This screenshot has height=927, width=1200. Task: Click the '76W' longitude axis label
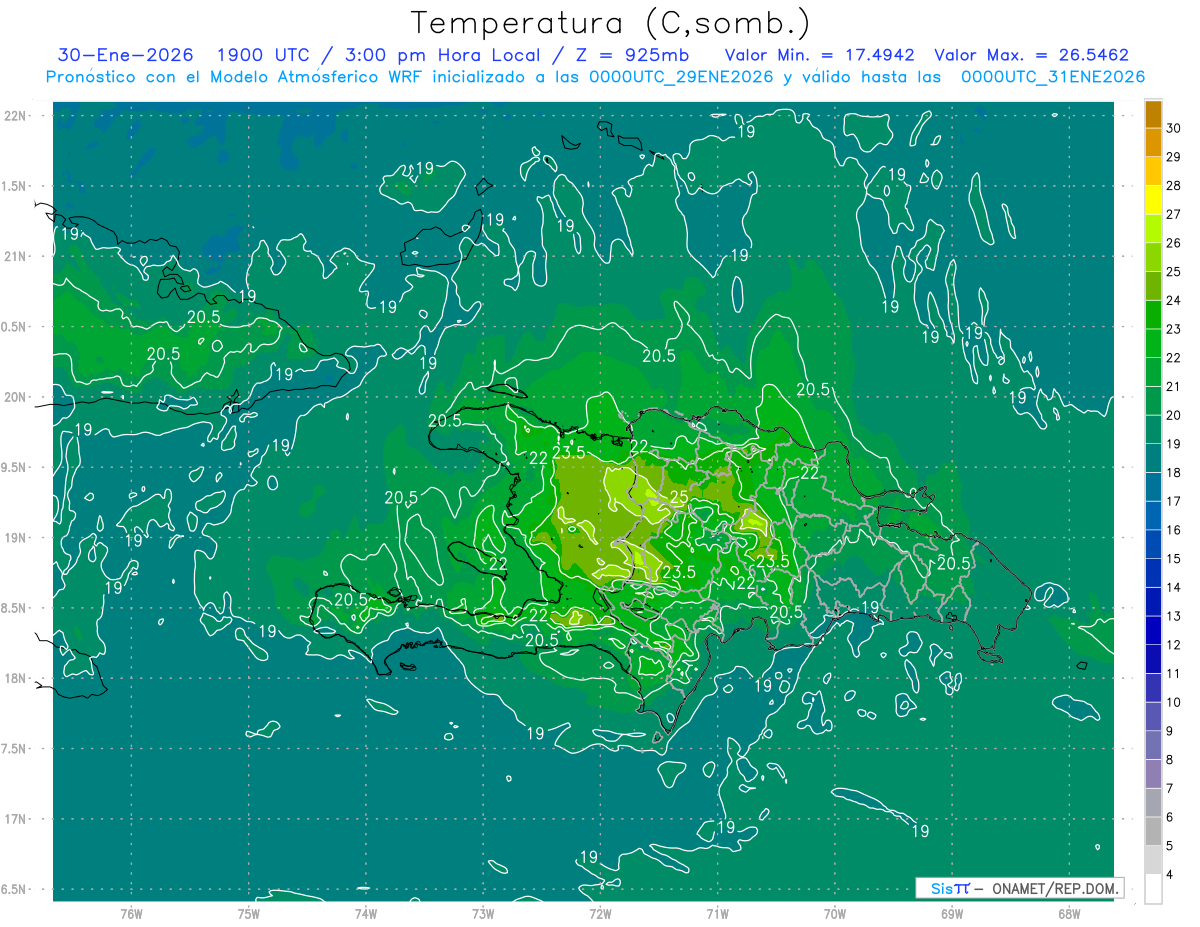131,912
